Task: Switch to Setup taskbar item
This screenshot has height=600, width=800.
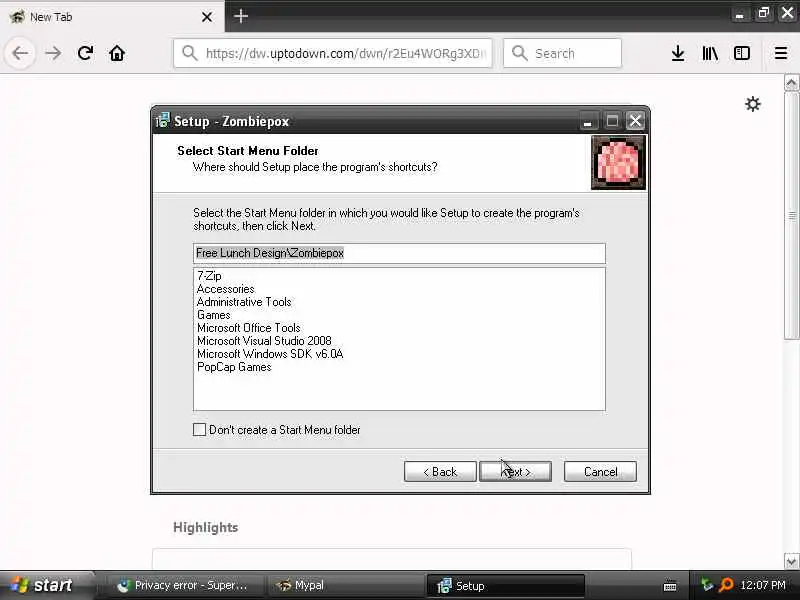Action: point(505,585)
